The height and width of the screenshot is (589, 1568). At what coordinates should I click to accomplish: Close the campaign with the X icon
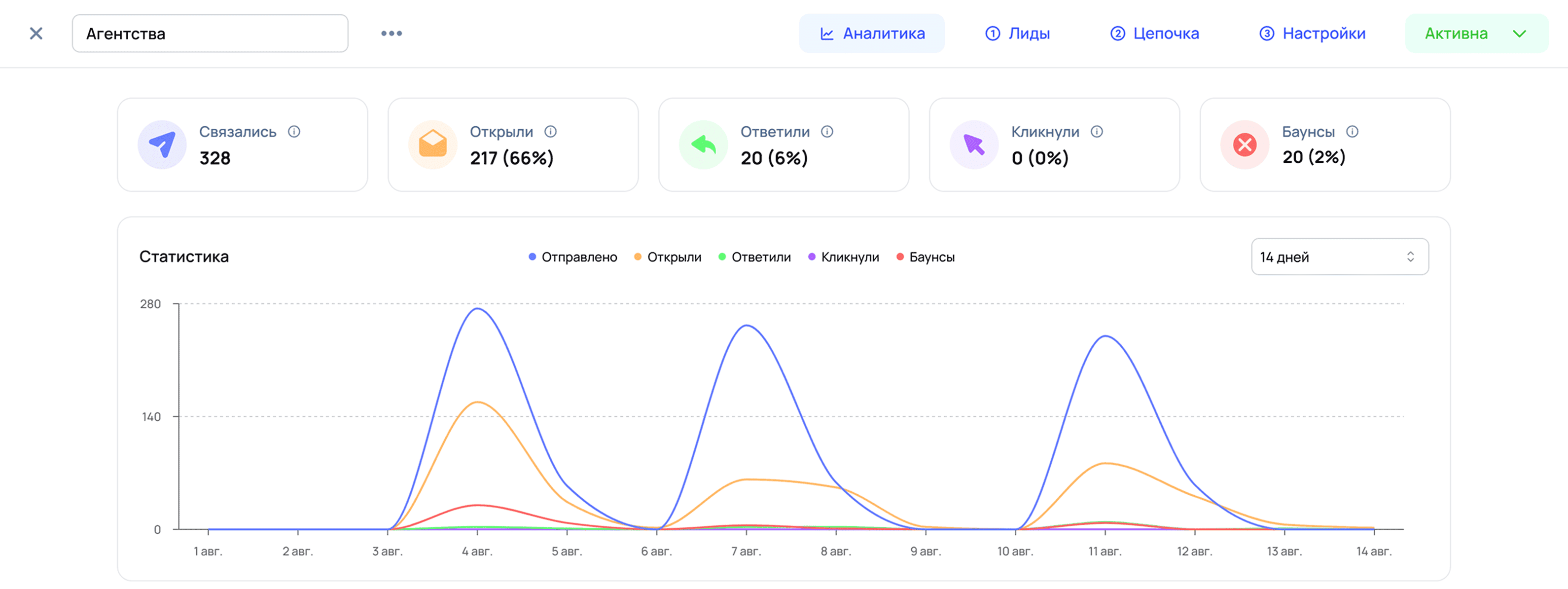pos(36,34)
